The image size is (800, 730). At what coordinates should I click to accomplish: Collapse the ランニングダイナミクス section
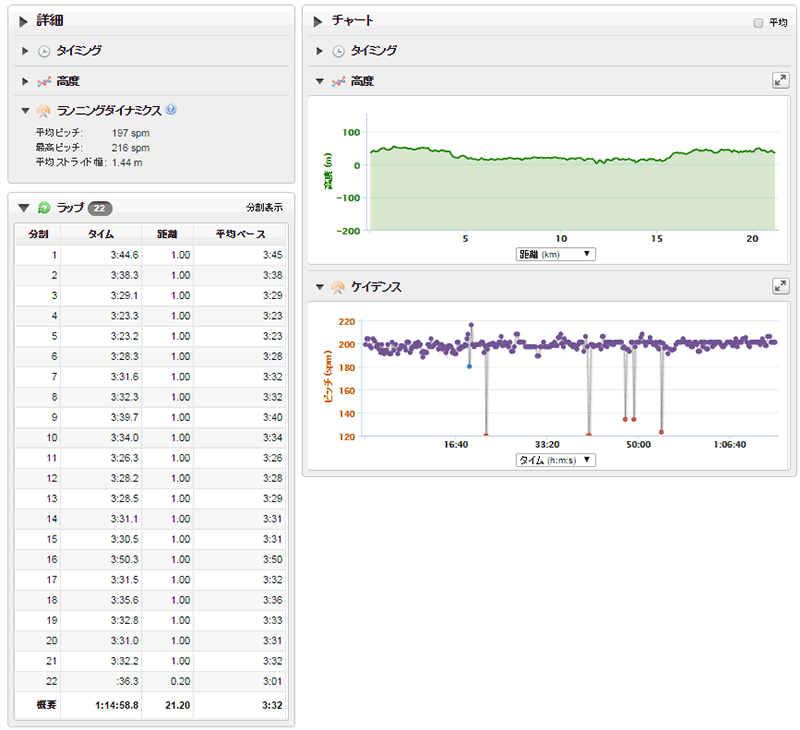24,110
